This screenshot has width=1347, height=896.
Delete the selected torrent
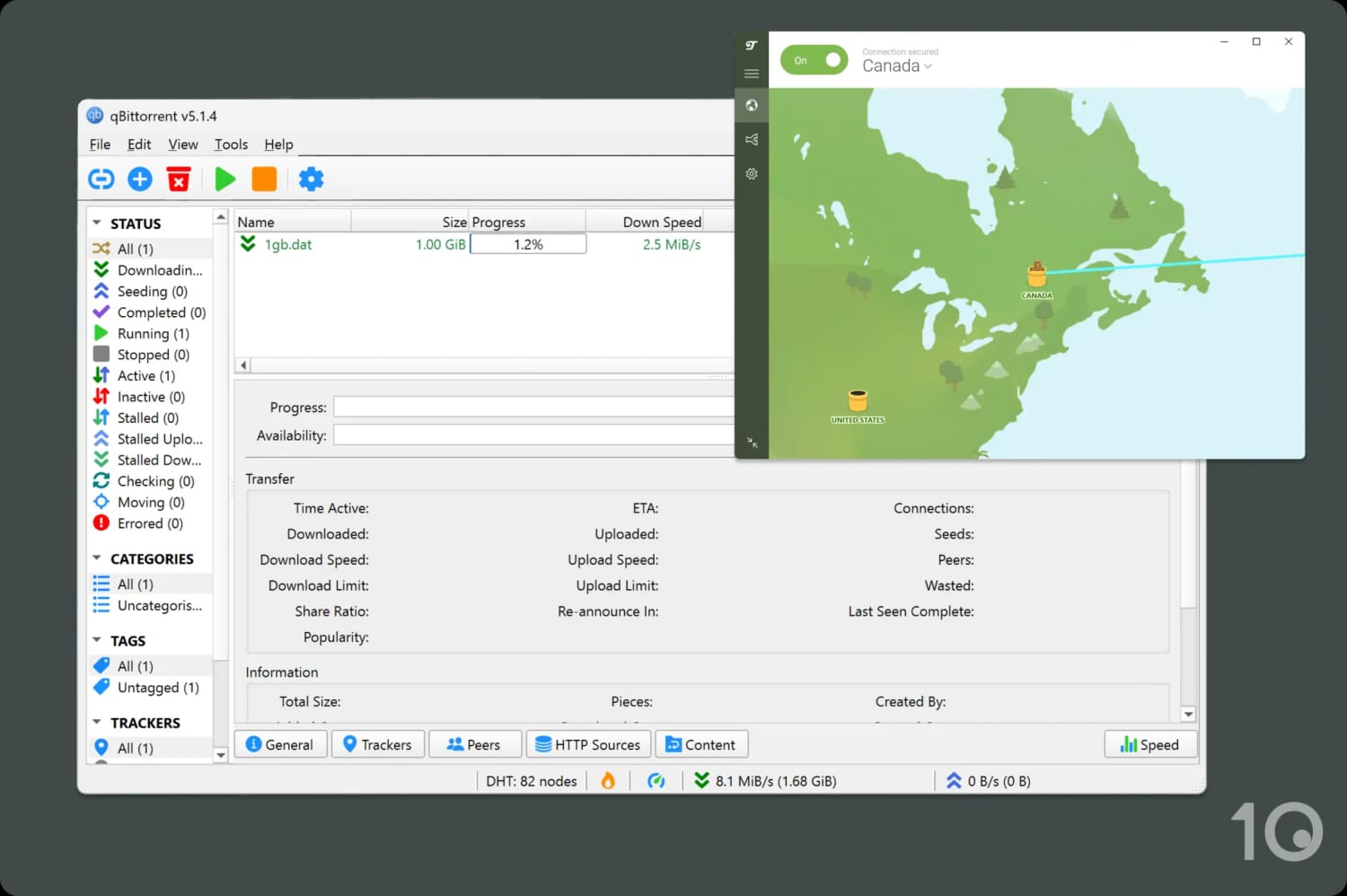[178, 179]
